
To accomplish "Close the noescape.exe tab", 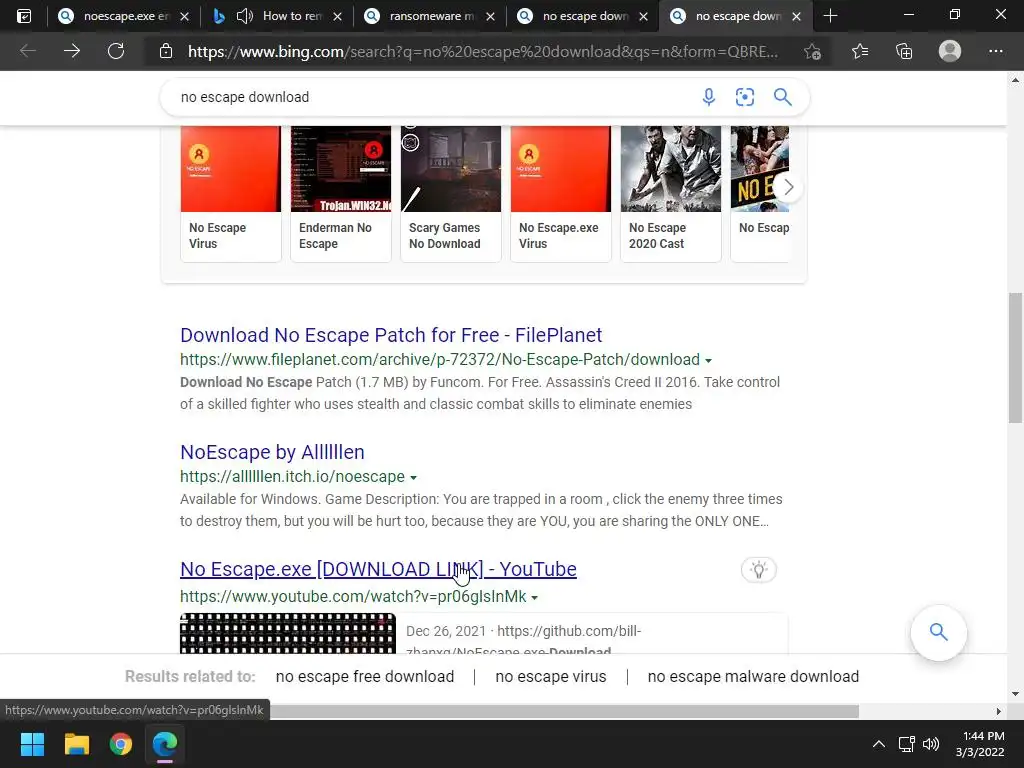I will point(185,16).
